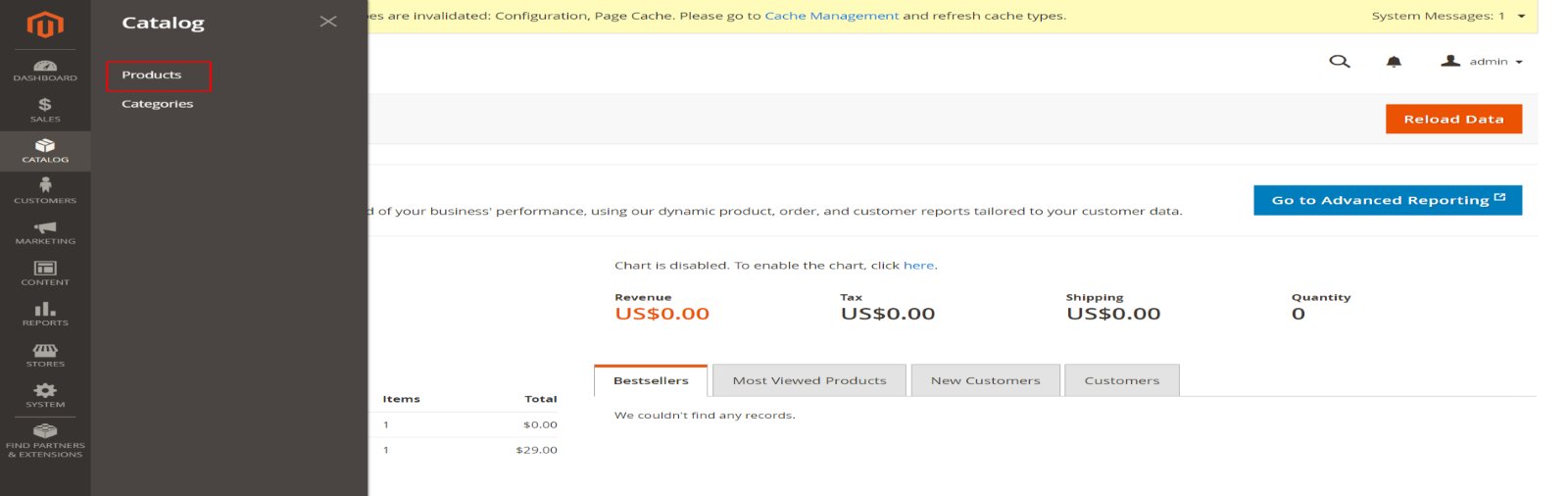Follow the Cache Management link
This screenshot has width=1568, height=496.
pos(831,16)
